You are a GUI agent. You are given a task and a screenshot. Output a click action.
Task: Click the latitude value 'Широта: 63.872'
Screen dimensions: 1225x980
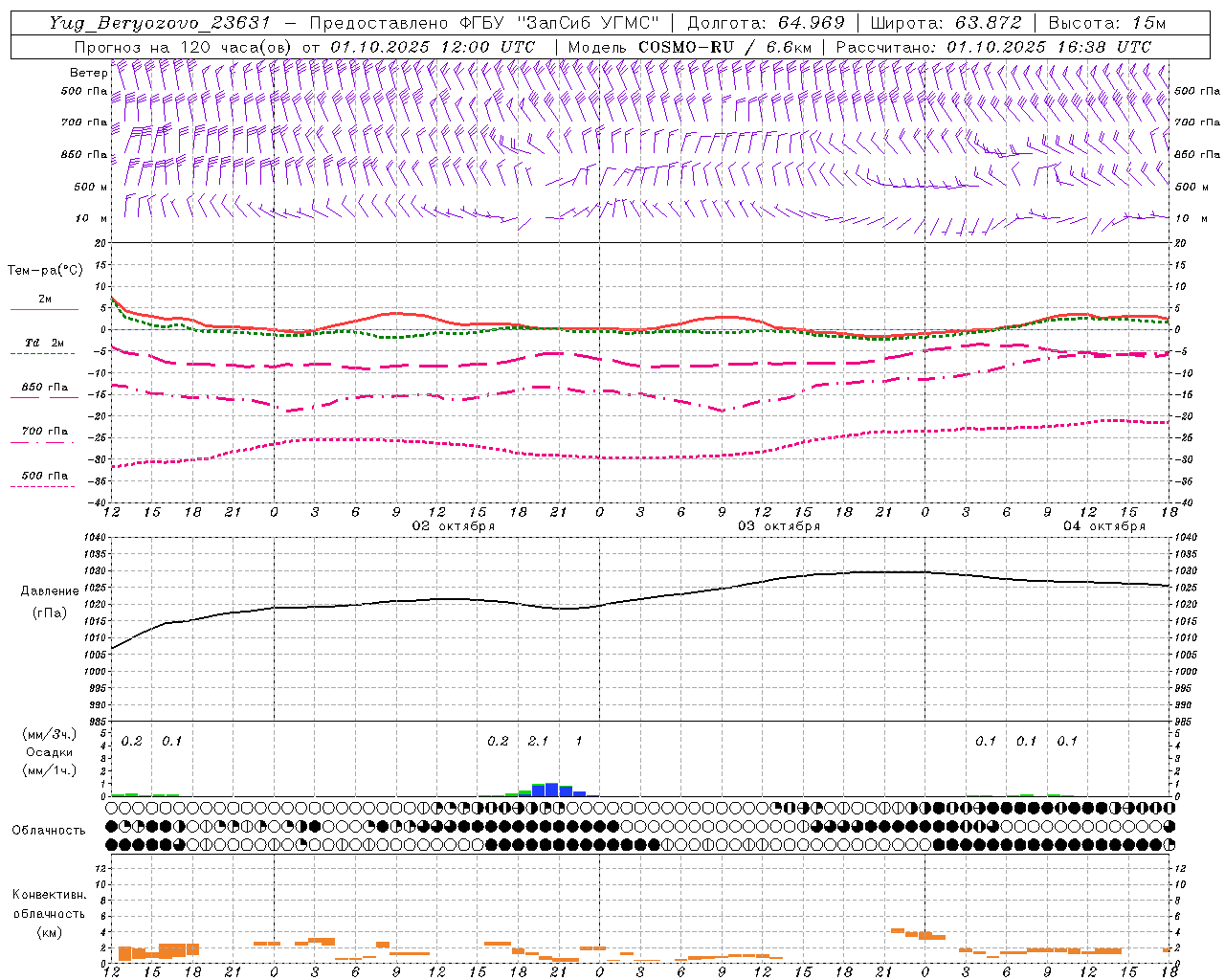tap(946, 23)
